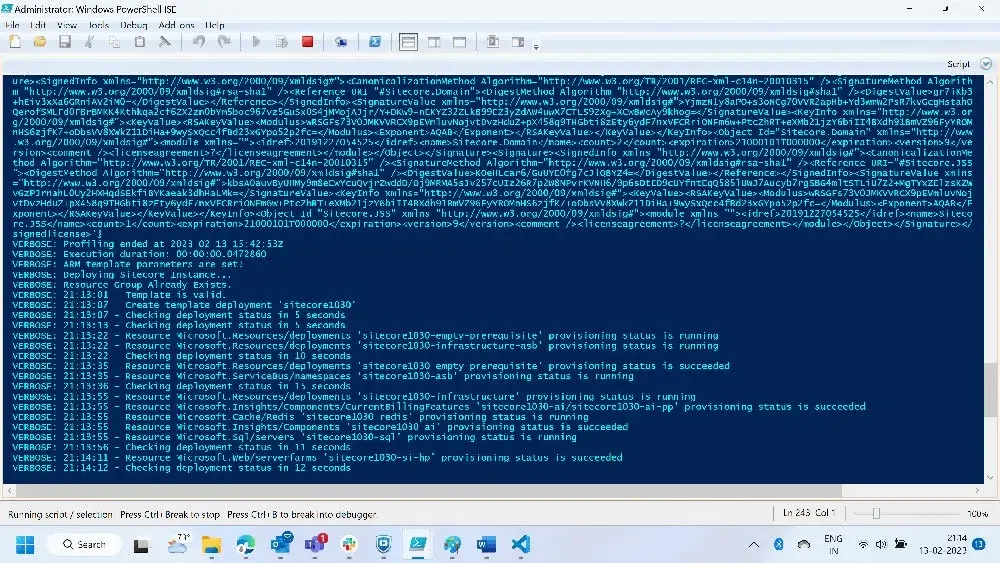Maximize the script pane layout
The width and height of the screenshot is (1000, 563).
coord(459,42)
